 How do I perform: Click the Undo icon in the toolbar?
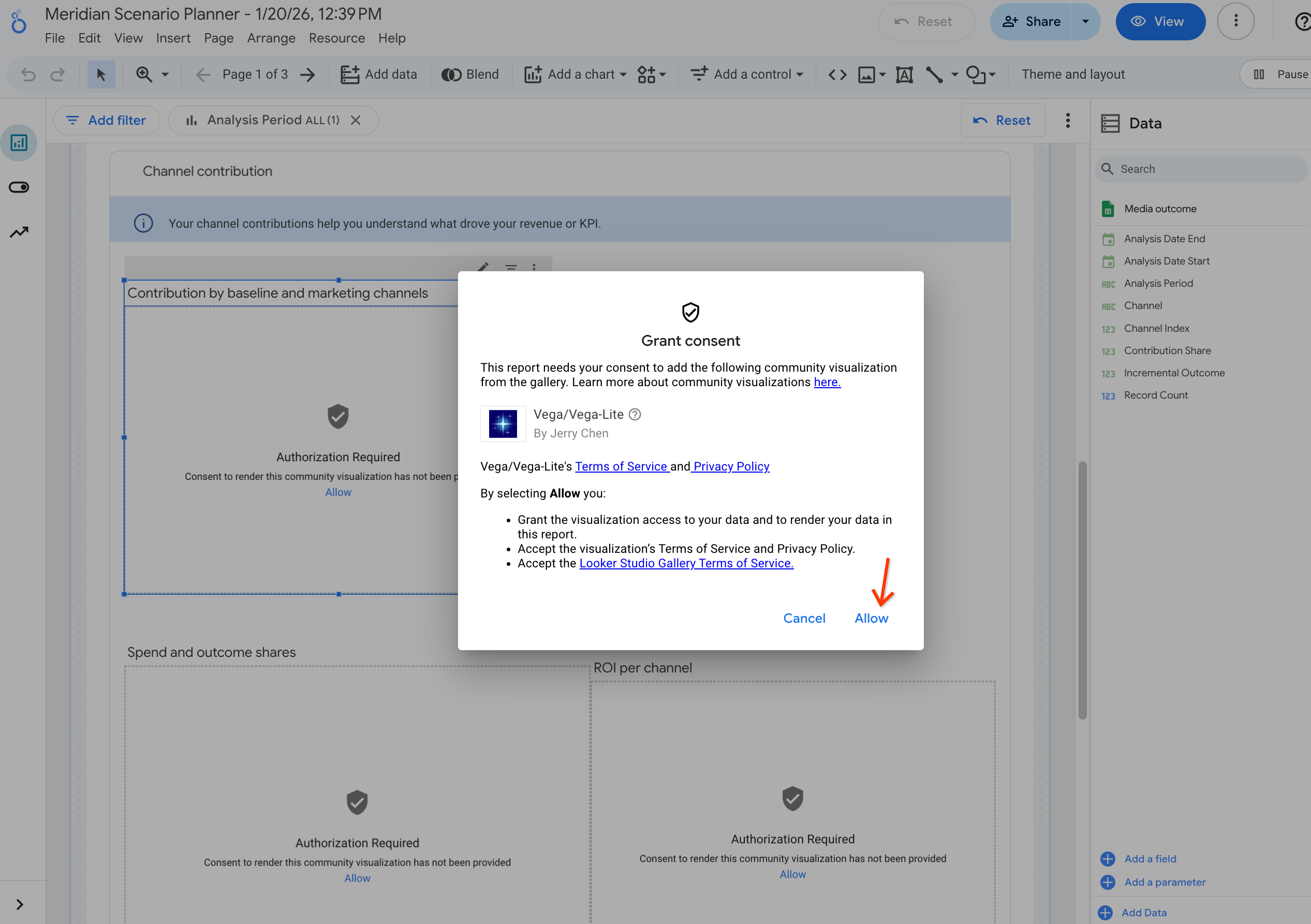(x=27, y=74)
